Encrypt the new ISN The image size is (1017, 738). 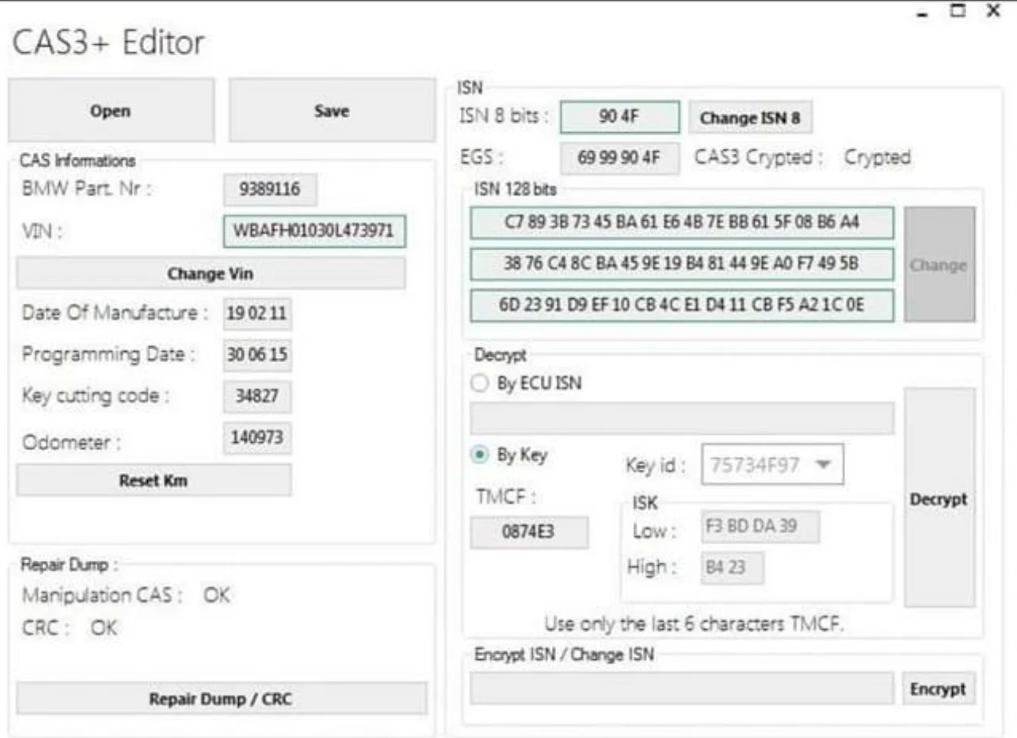pyautogui.click(x=940, y=688)
